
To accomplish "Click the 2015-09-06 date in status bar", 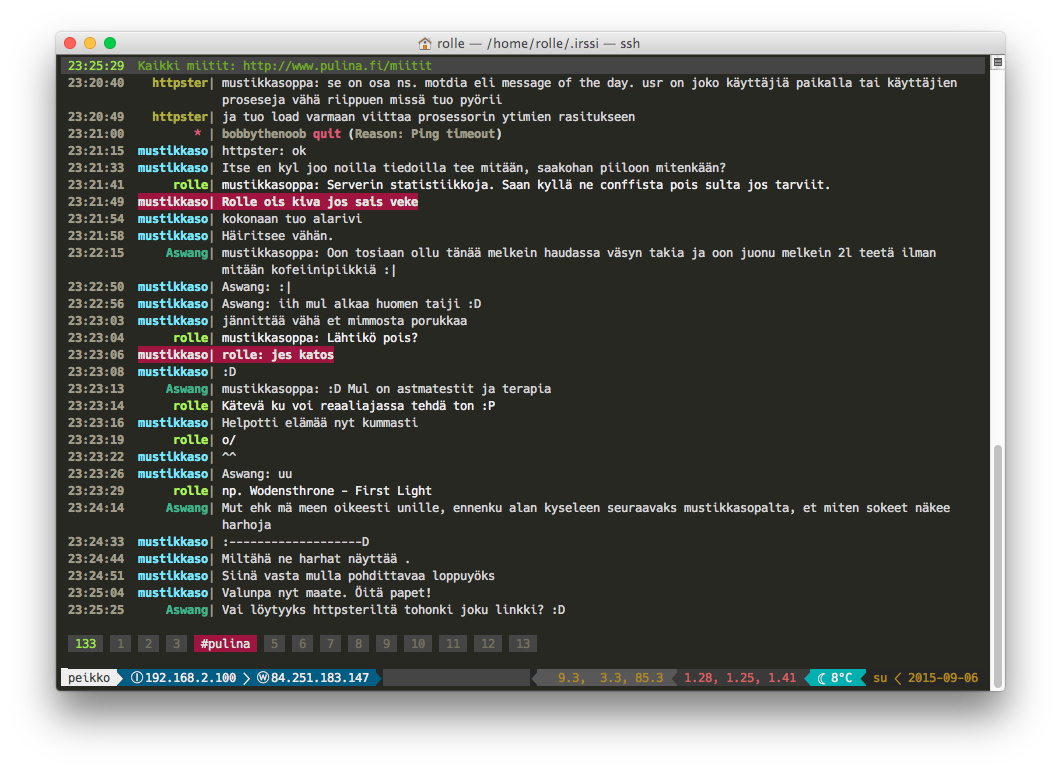I will (943, 678).
